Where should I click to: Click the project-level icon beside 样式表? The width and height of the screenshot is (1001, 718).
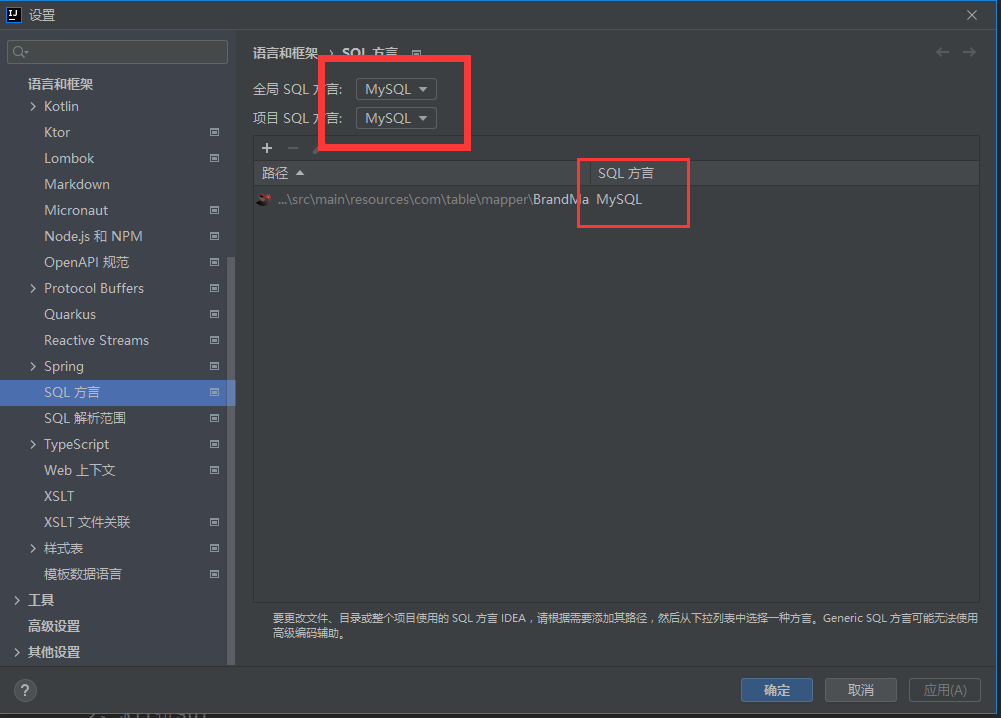point(214,548)
